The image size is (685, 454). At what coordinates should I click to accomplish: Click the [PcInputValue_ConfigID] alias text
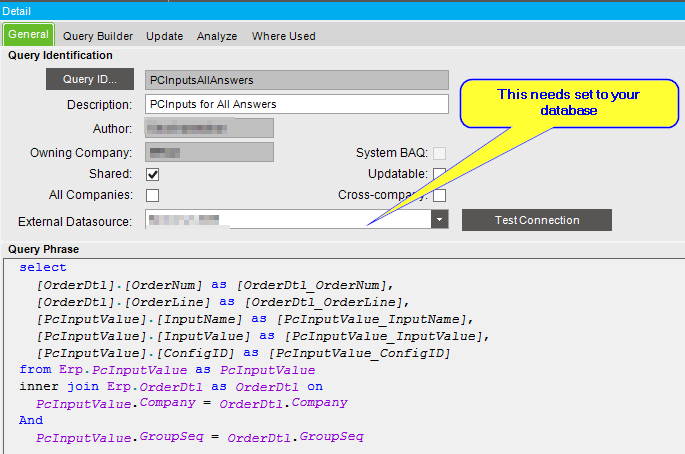(x=359, y=353)
